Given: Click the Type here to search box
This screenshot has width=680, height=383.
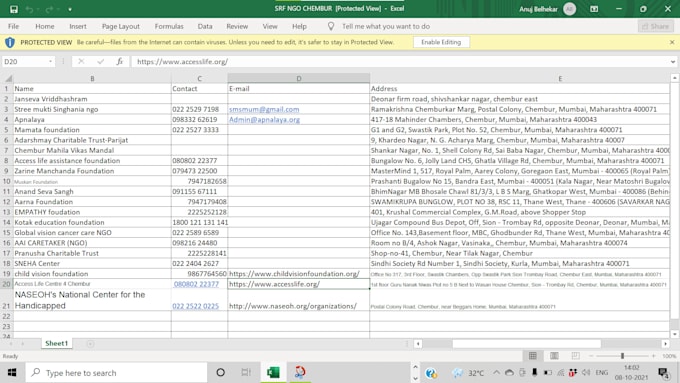Looking at the screenshot, I should point(116,373).
